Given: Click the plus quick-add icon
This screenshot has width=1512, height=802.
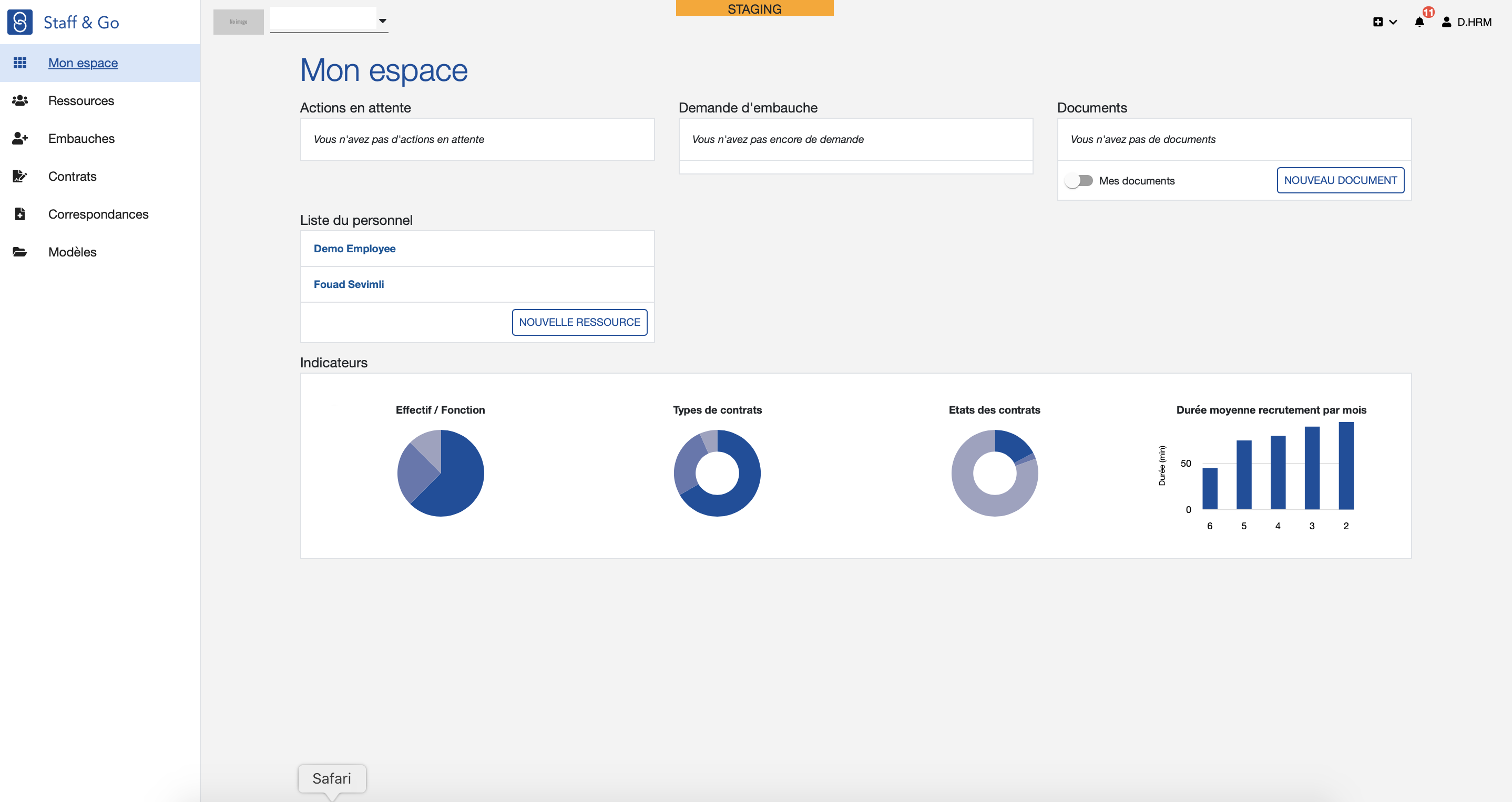Looking at the screenshot, I should 1377,22.
